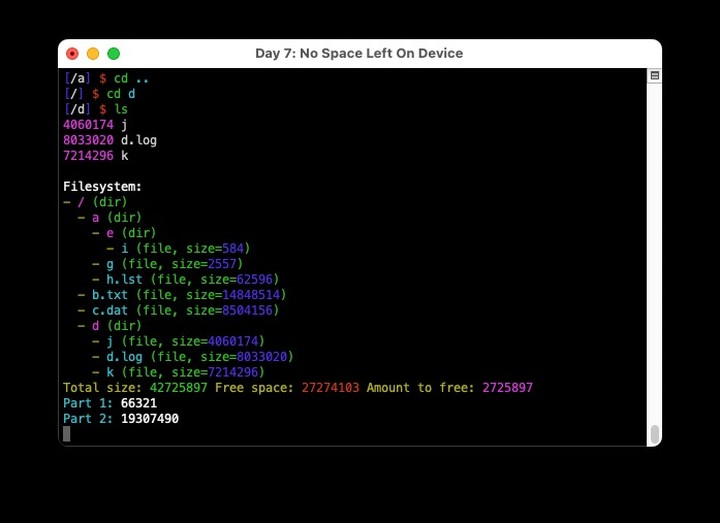Click the 'c.dat (file, size=8504156)' row
The height and width of the screenshot is (523, 720).
point(178,310)
